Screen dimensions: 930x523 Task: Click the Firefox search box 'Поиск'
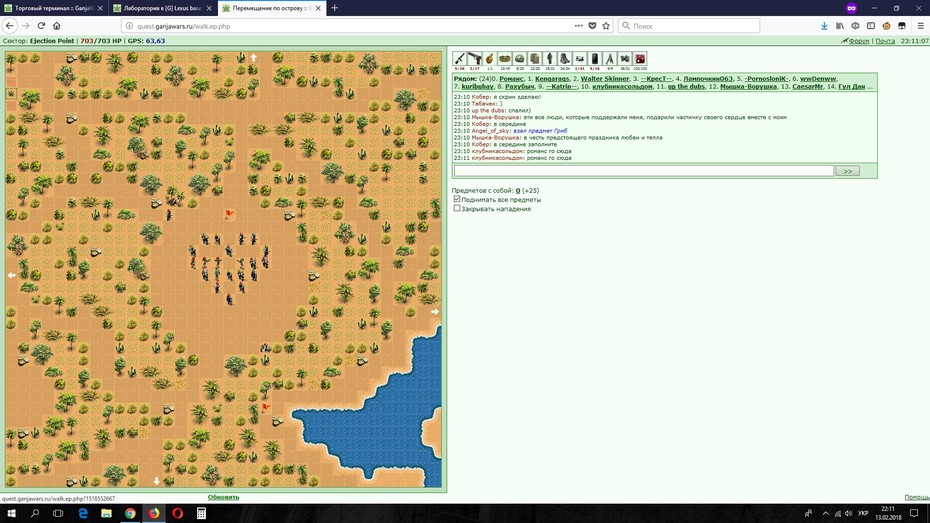click(689, 25)
